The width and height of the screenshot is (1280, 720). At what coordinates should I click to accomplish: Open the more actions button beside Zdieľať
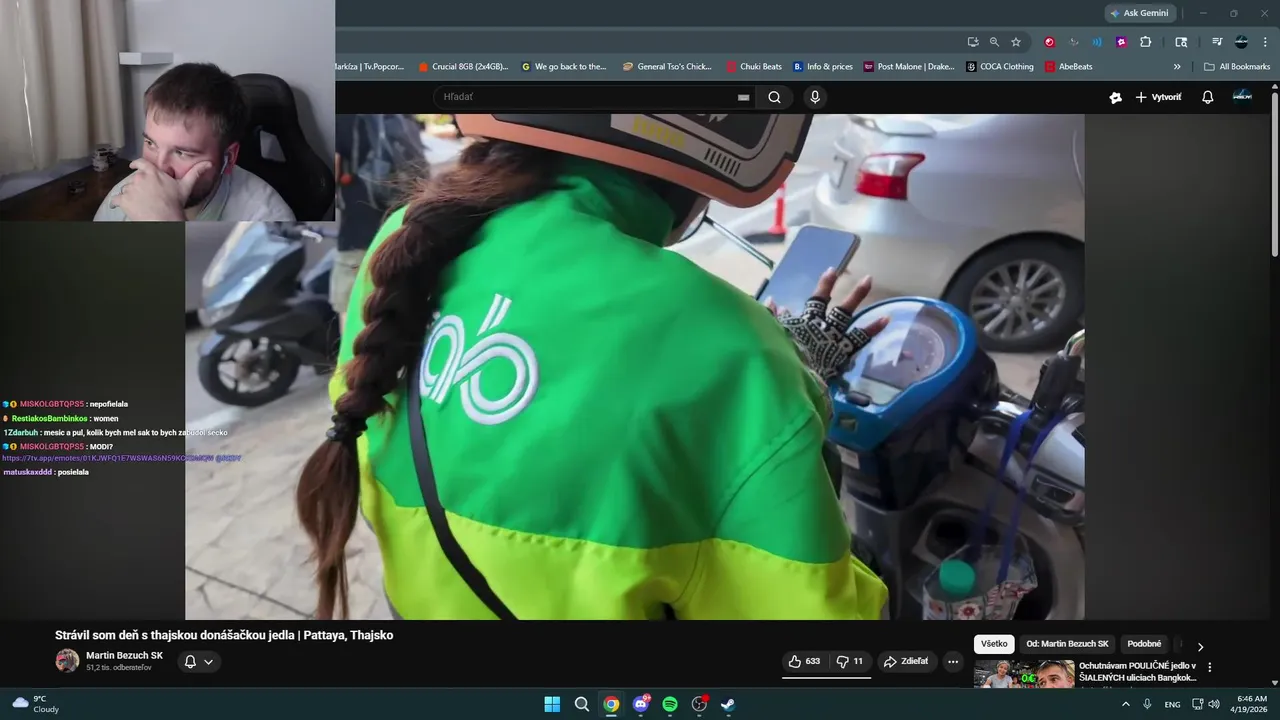tap(953, 661)
